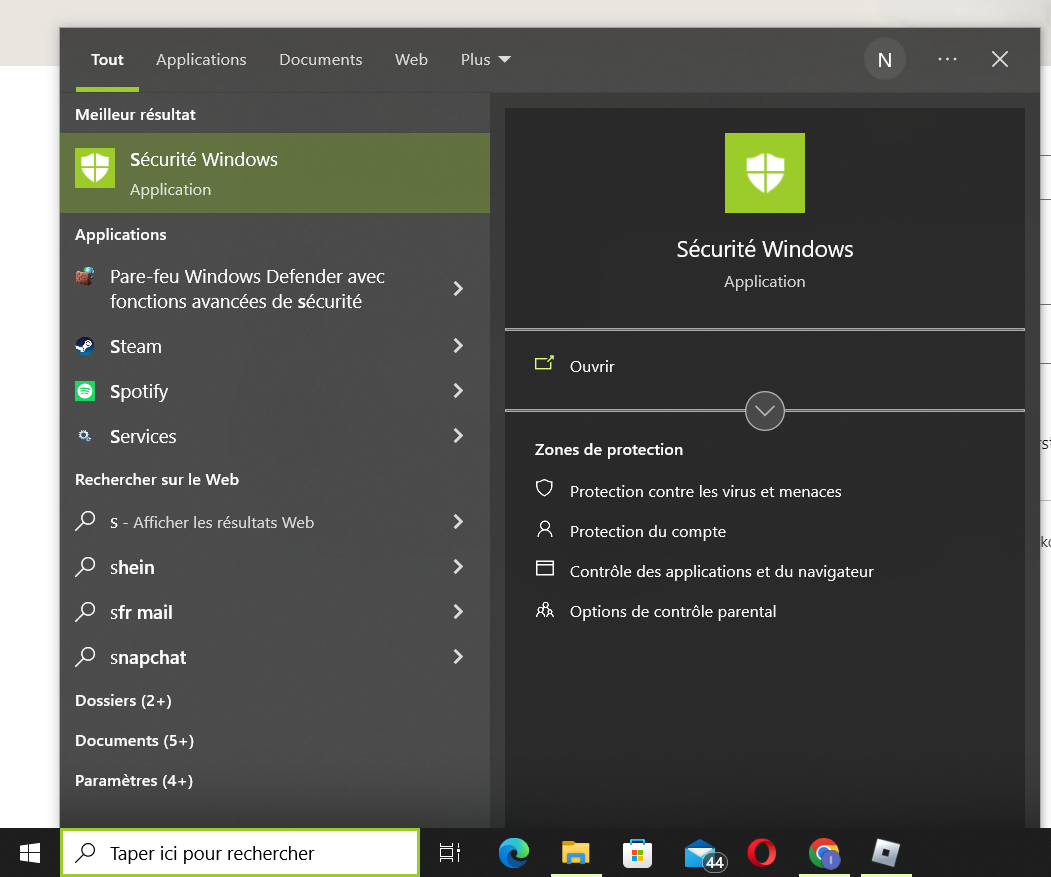Open Options de contrôle parental
This screenshot has height=877, width=1051.
(672, 611)
